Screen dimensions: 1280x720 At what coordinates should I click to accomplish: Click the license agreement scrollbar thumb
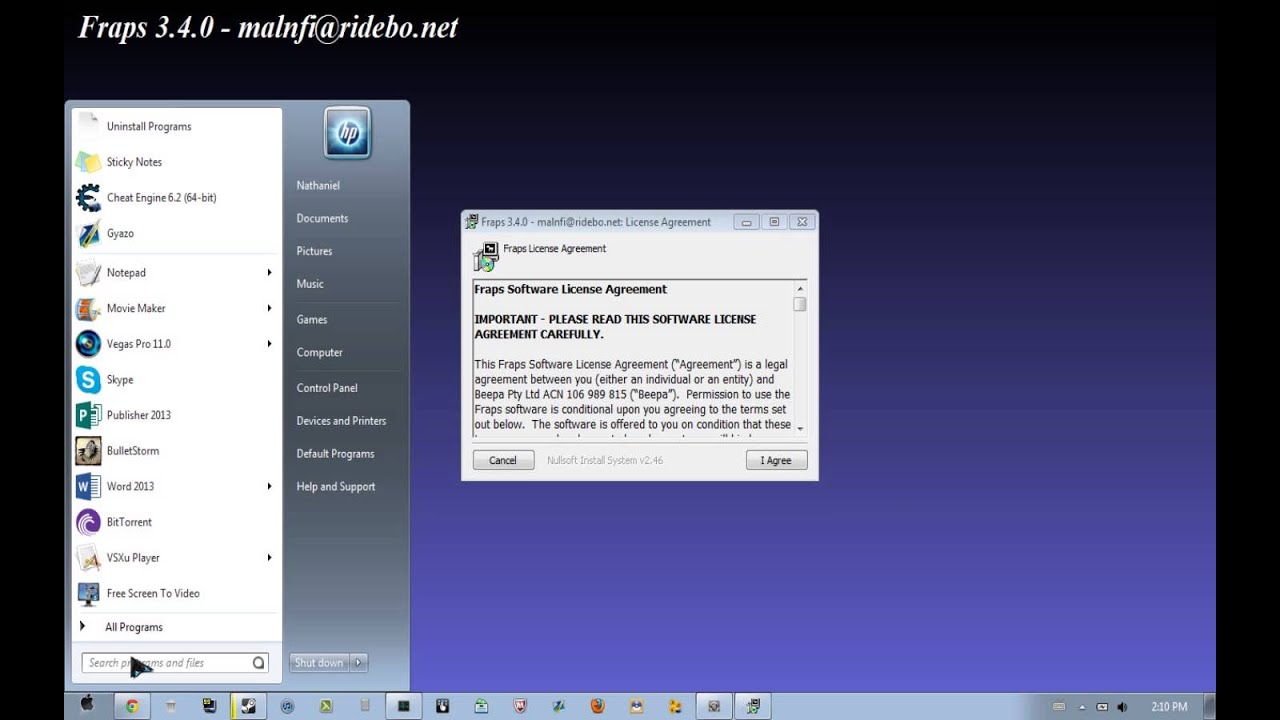coord(800,304)
